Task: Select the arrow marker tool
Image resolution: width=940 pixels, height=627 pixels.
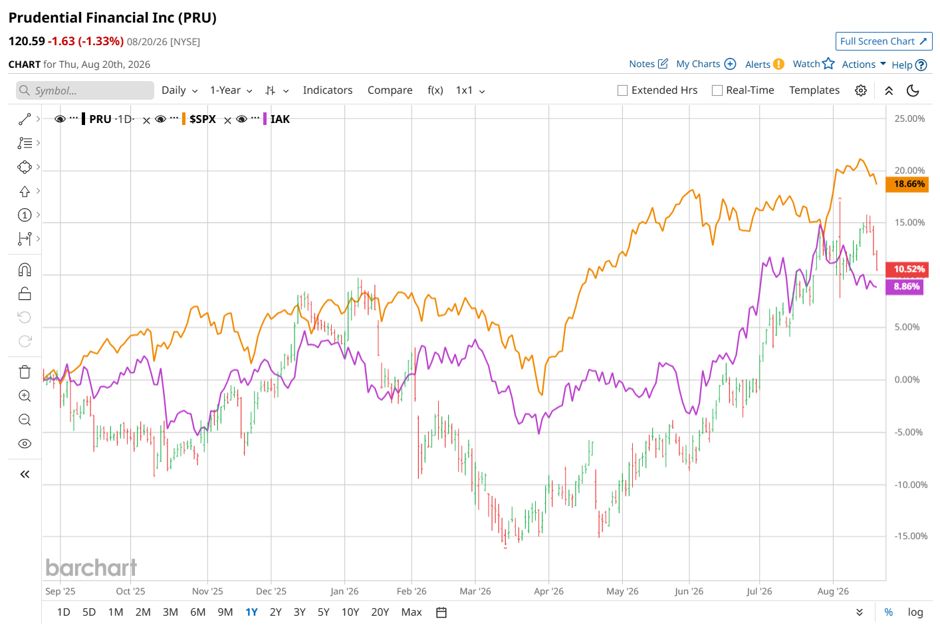Action: point(25,191)
